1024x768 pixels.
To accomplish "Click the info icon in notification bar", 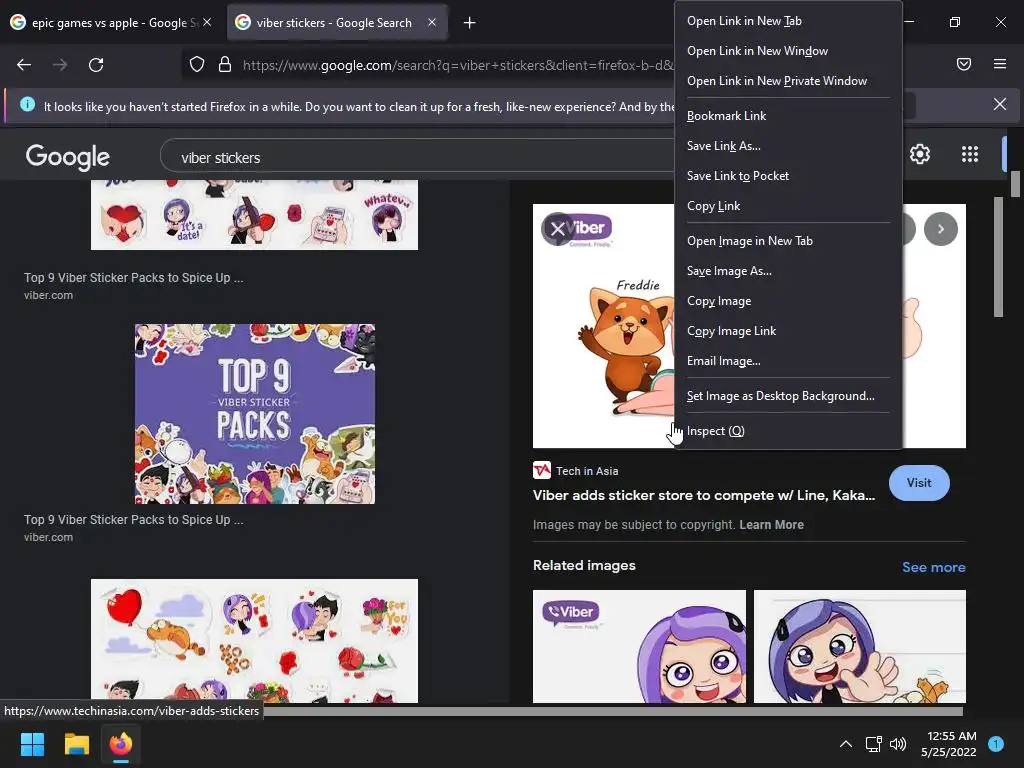I will (27, 104).
